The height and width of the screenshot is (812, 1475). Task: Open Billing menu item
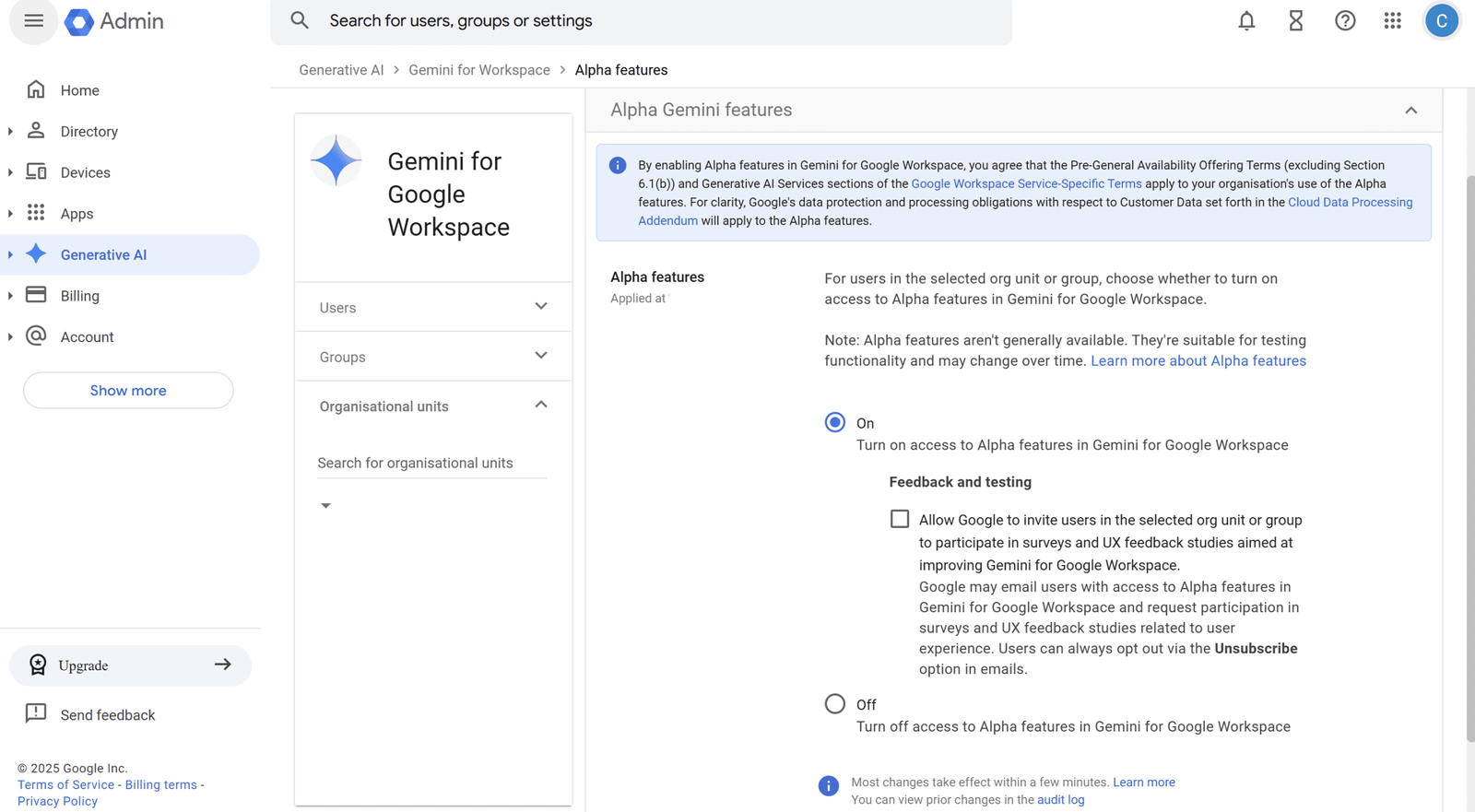point(80,296)
